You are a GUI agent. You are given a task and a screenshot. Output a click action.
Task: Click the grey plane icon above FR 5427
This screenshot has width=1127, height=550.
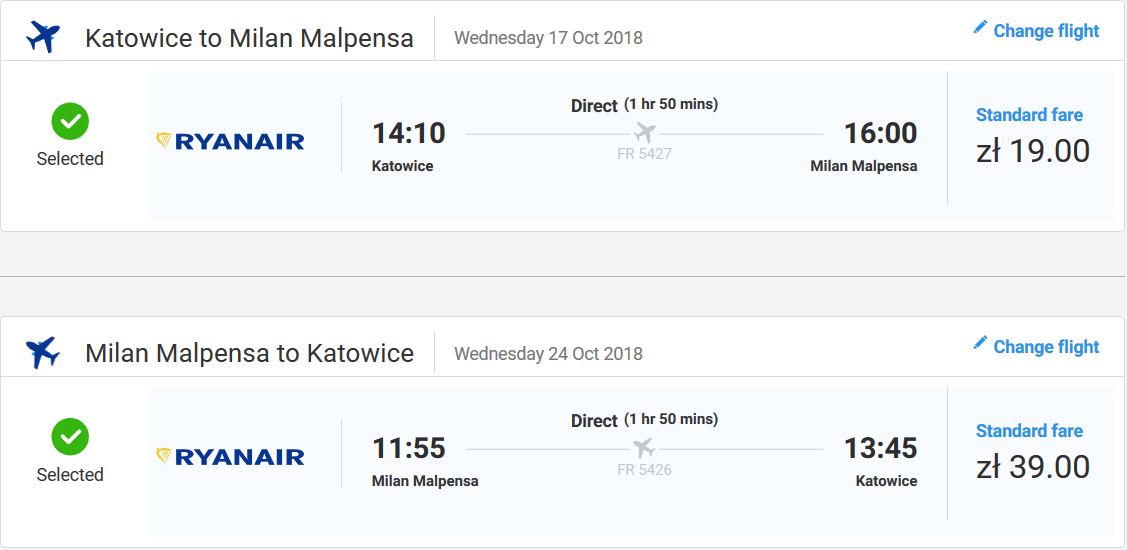(645, 132)
